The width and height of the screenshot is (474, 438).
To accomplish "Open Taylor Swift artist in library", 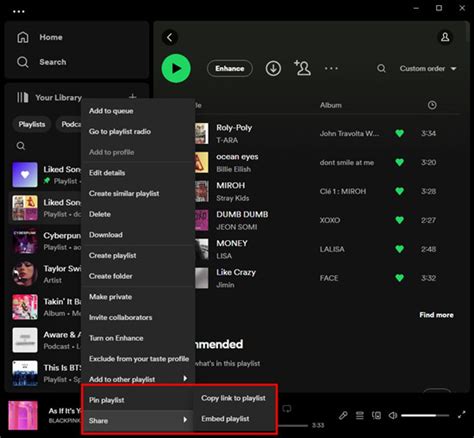I will [x=46, y=274].
